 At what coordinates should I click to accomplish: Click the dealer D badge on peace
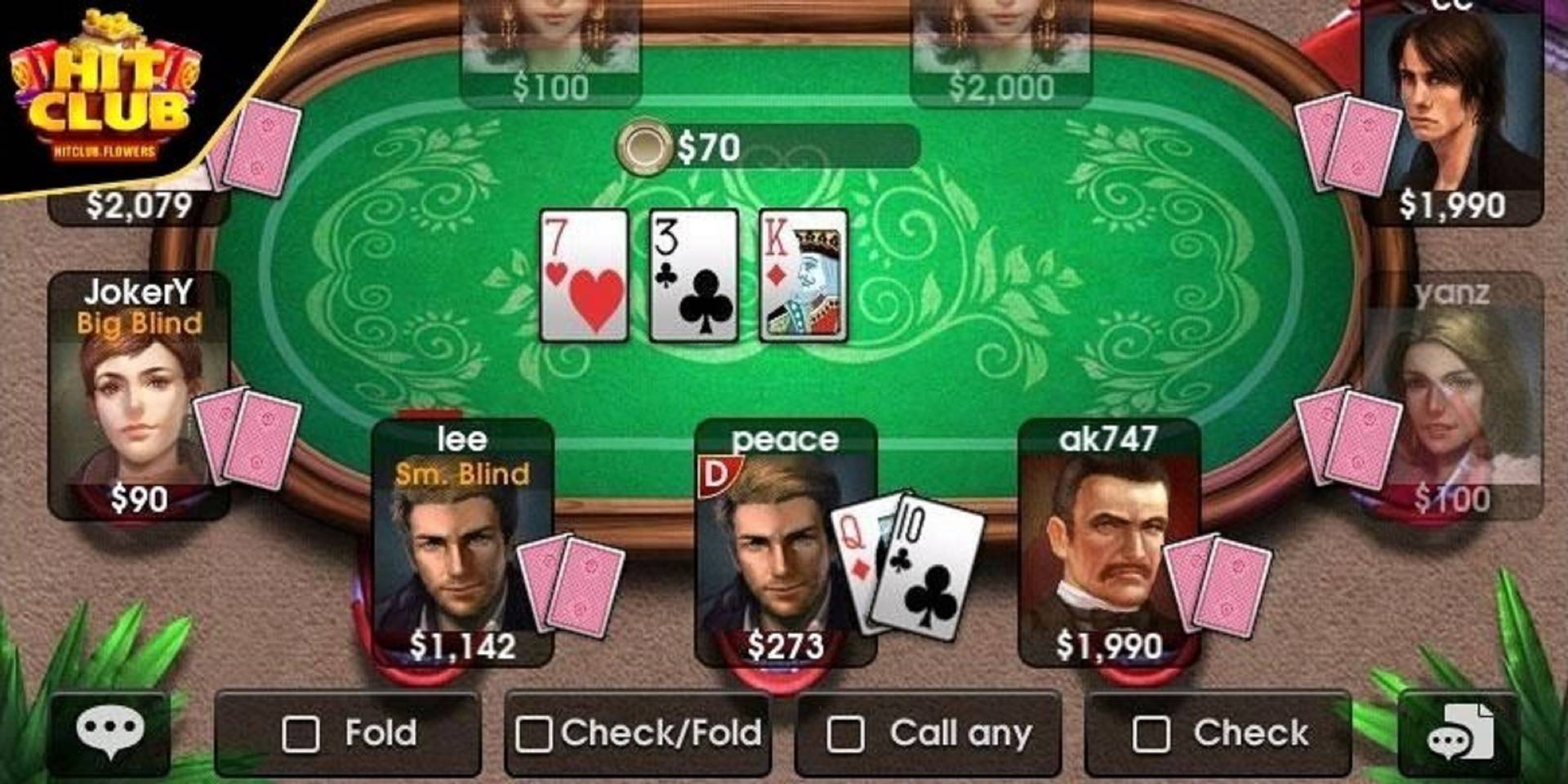pos(717,476)
